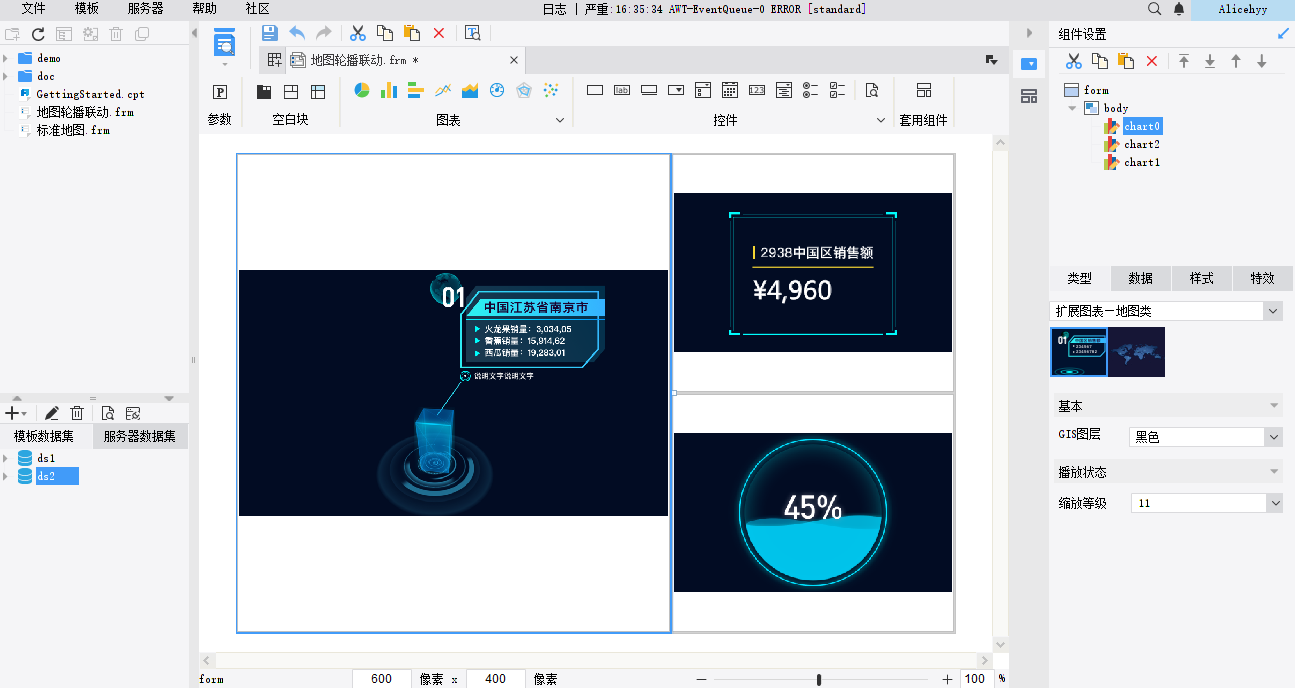Insert a pie chart from the chart palette
The height and width of the screenshot is (688, 1295).
click(362, 91)
